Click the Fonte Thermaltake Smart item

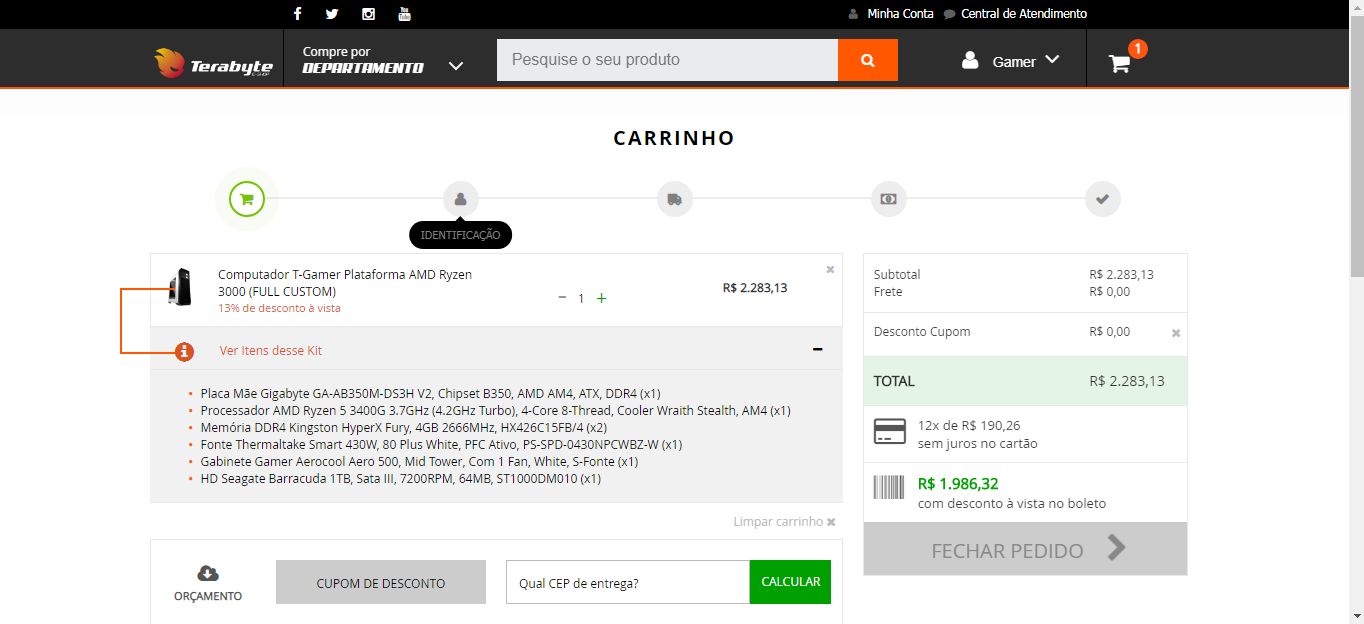(441, 444)
